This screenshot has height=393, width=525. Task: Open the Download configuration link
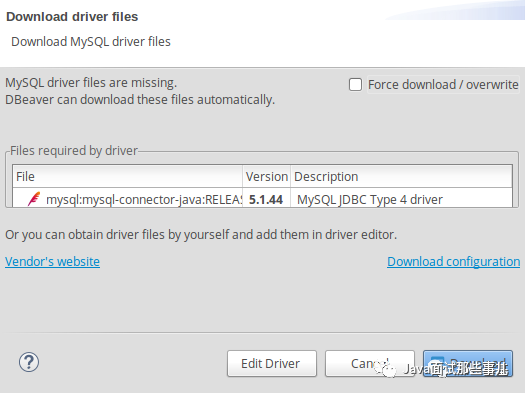pos(453,261)
